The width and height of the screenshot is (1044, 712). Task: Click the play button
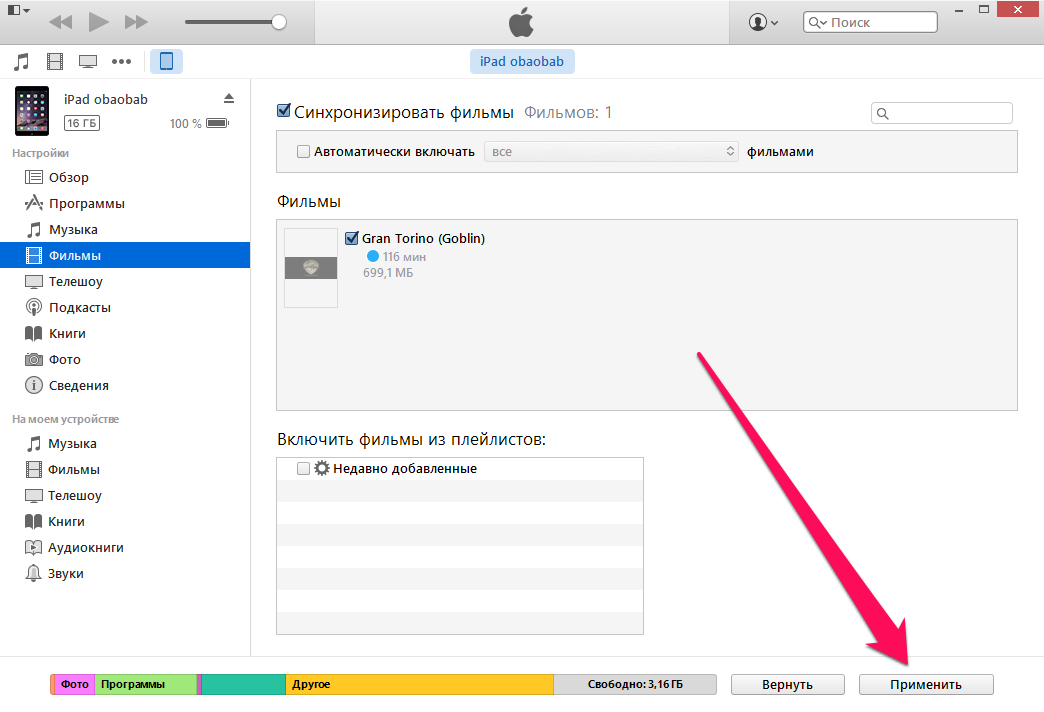point(99,22)
